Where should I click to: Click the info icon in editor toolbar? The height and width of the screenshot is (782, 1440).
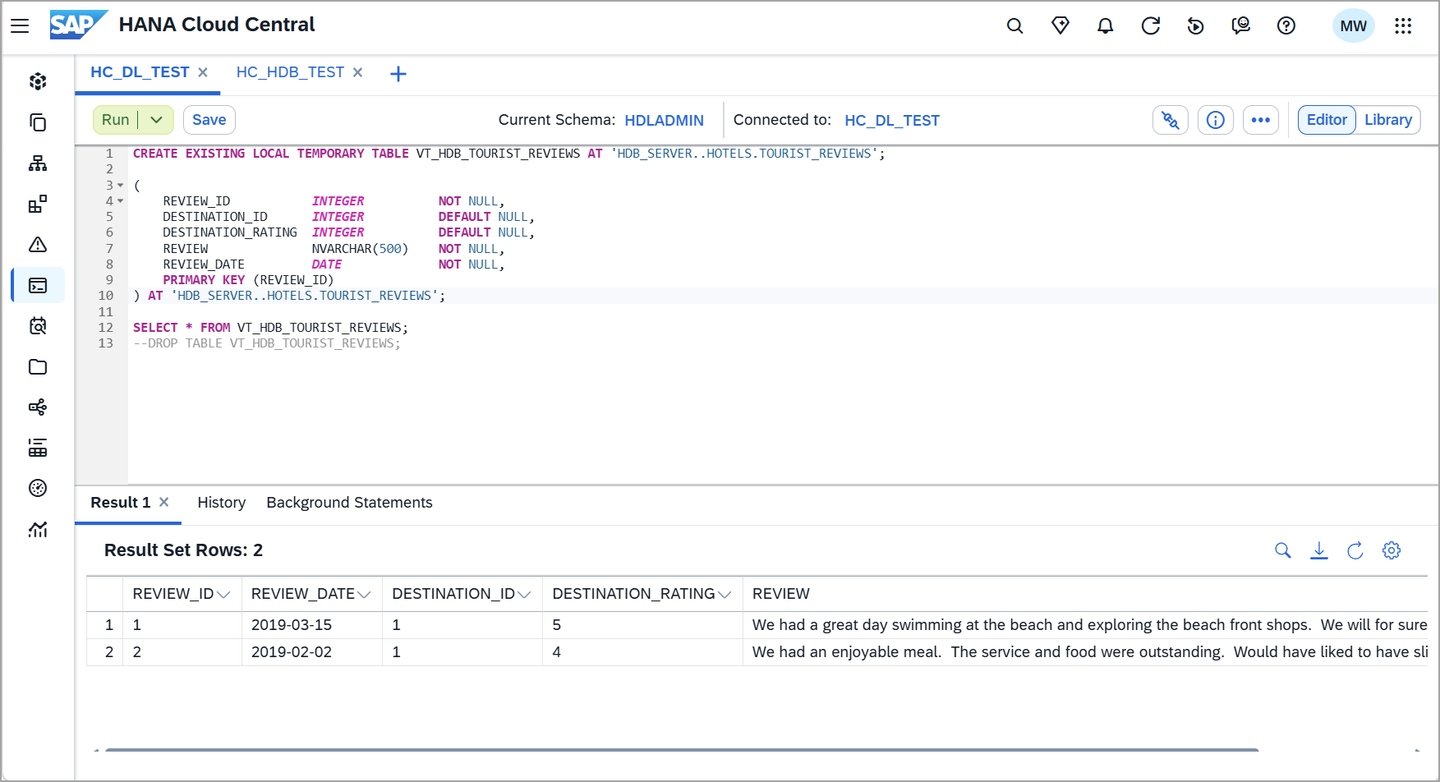coord(1215,120)
